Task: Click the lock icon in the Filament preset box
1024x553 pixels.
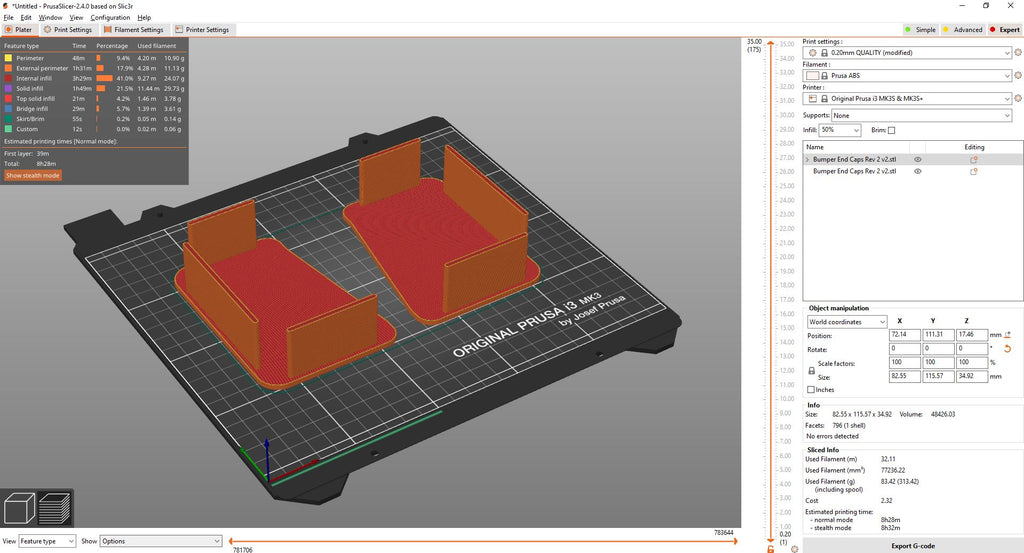Action: (824, 76)
